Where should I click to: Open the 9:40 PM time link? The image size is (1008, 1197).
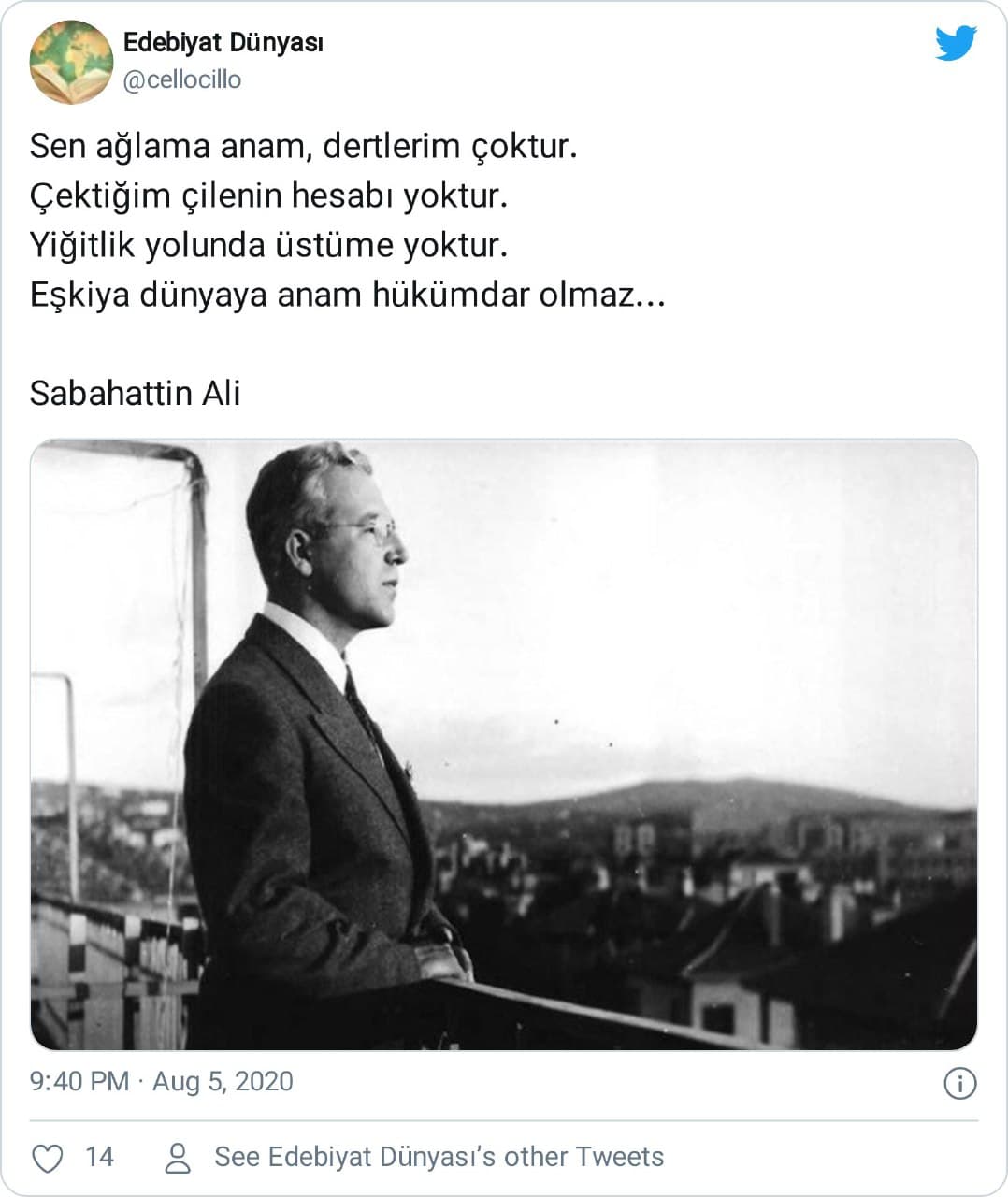click(x=79, y=1081)
